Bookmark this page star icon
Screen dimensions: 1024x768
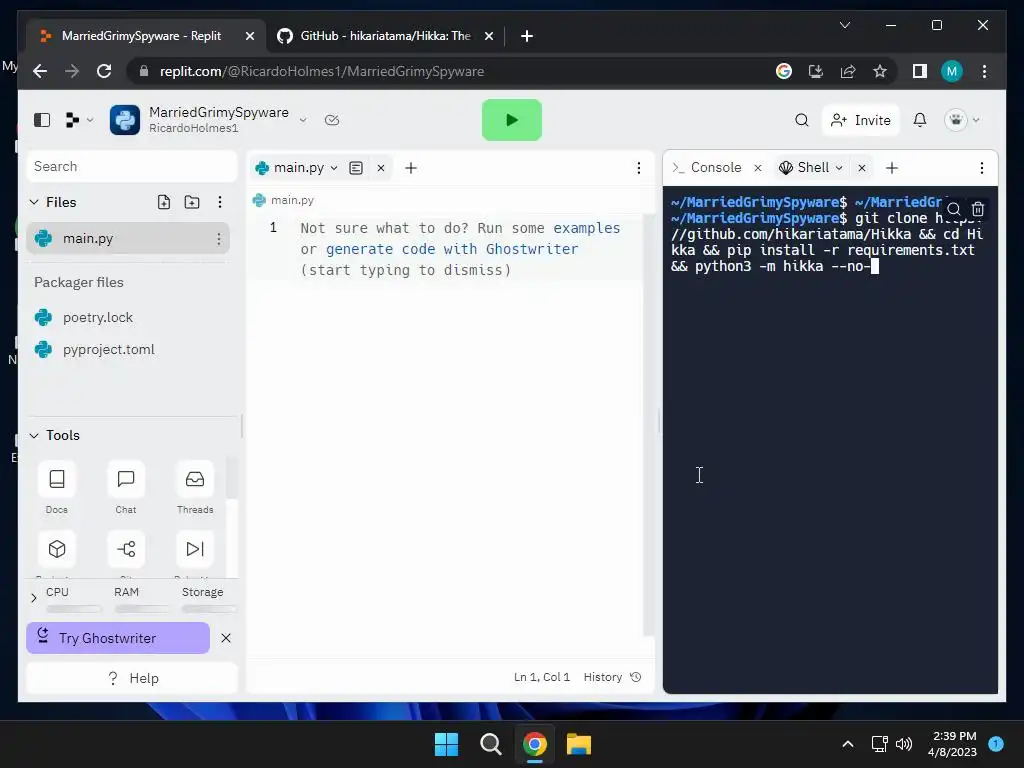880,71
